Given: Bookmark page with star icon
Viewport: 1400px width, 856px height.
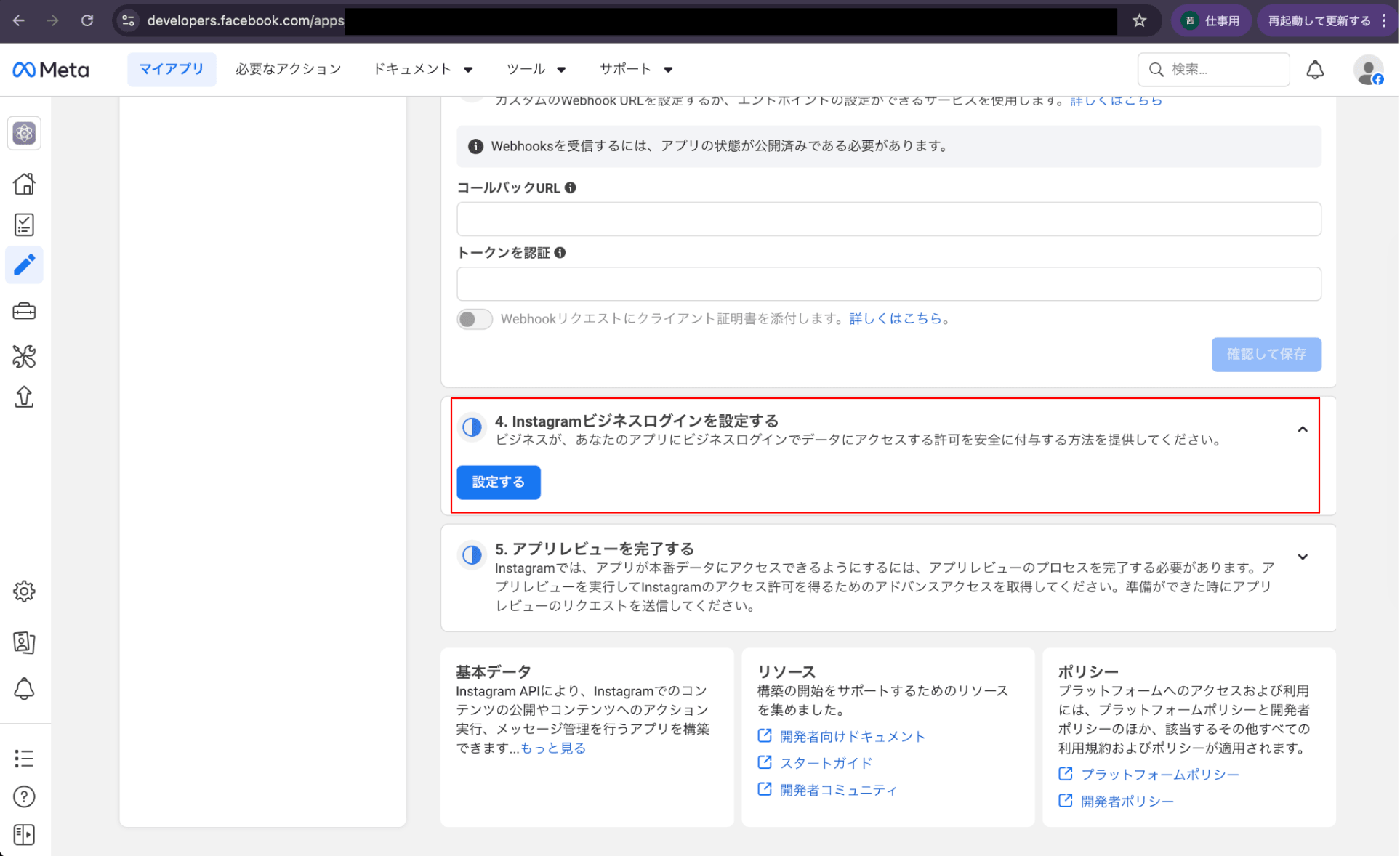Looking at the screenshot, I should pos(1139,20).
